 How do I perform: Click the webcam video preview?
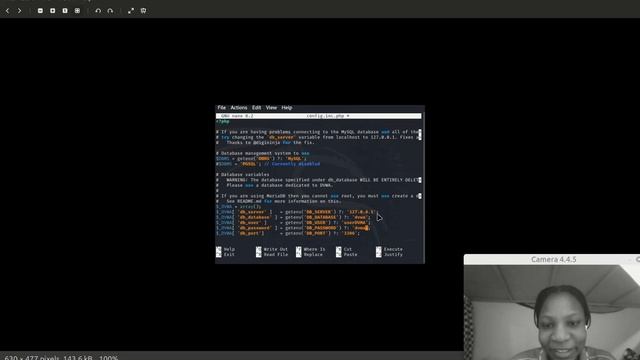tap(552, 312)
